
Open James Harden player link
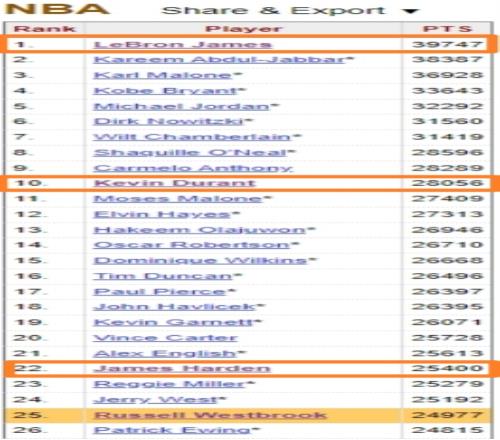pos(182,369)
